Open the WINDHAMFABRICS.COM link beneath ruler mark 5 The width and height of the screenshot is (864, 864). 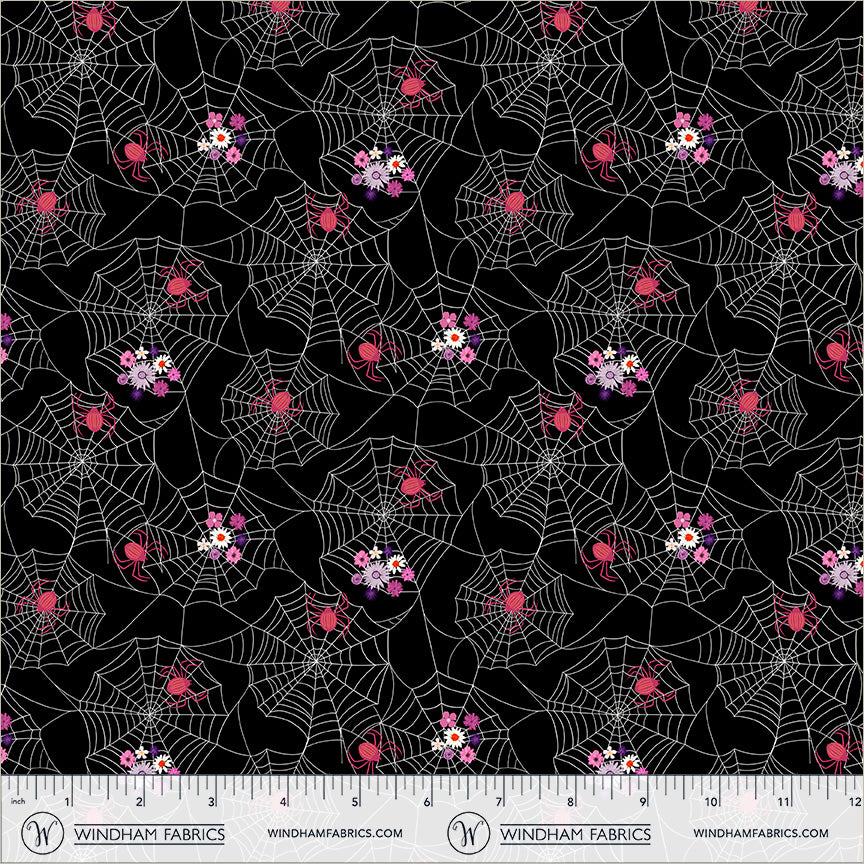(x=335, y=833)
